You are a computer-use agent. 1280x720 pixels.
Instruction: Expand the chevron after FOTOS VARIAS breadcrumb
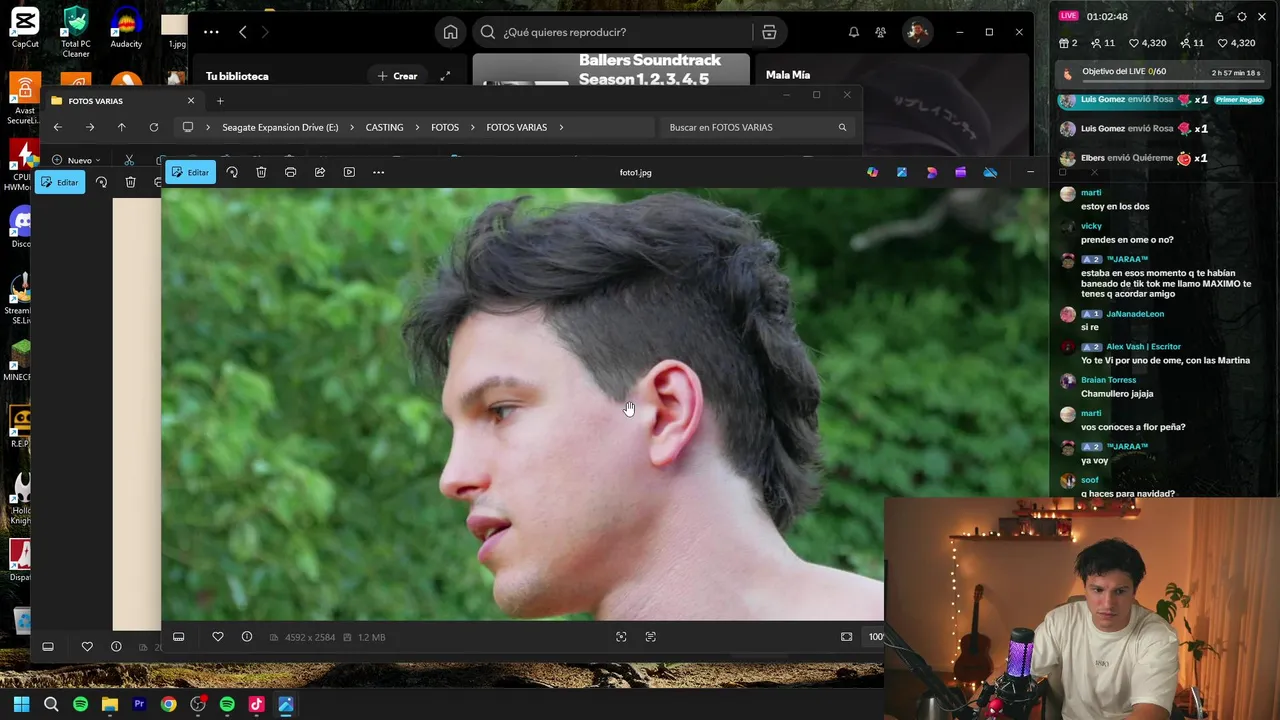click(562, 127)
